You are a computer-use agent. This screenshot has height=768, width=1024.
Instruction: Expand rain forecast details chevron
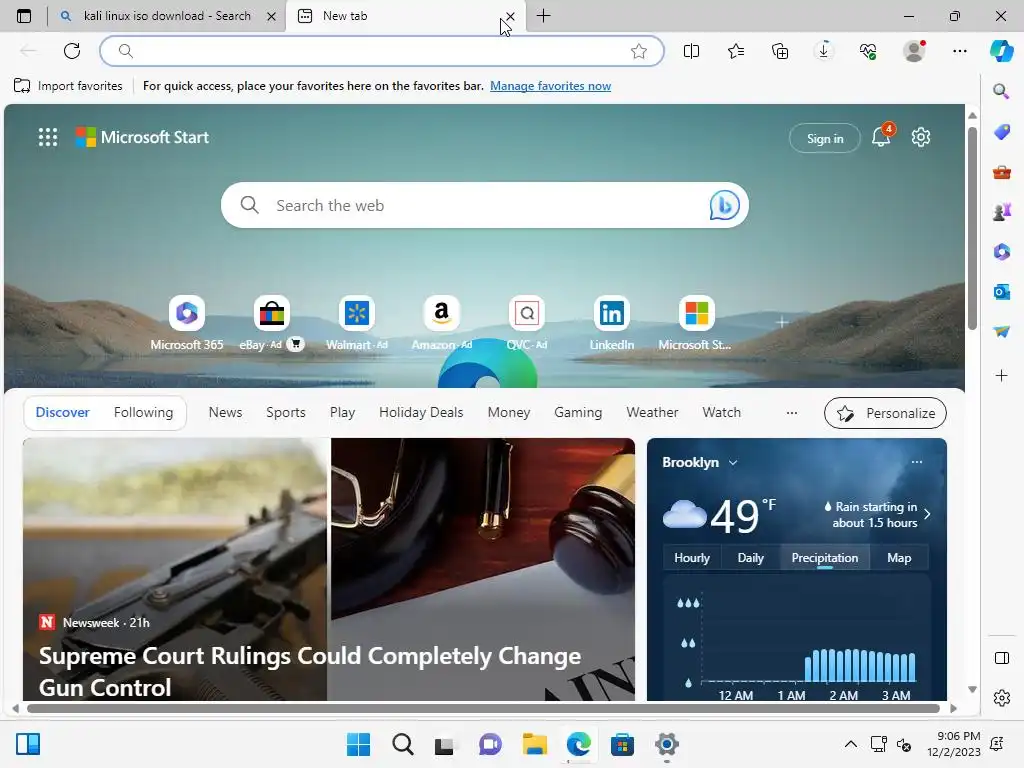pos(927,514)
